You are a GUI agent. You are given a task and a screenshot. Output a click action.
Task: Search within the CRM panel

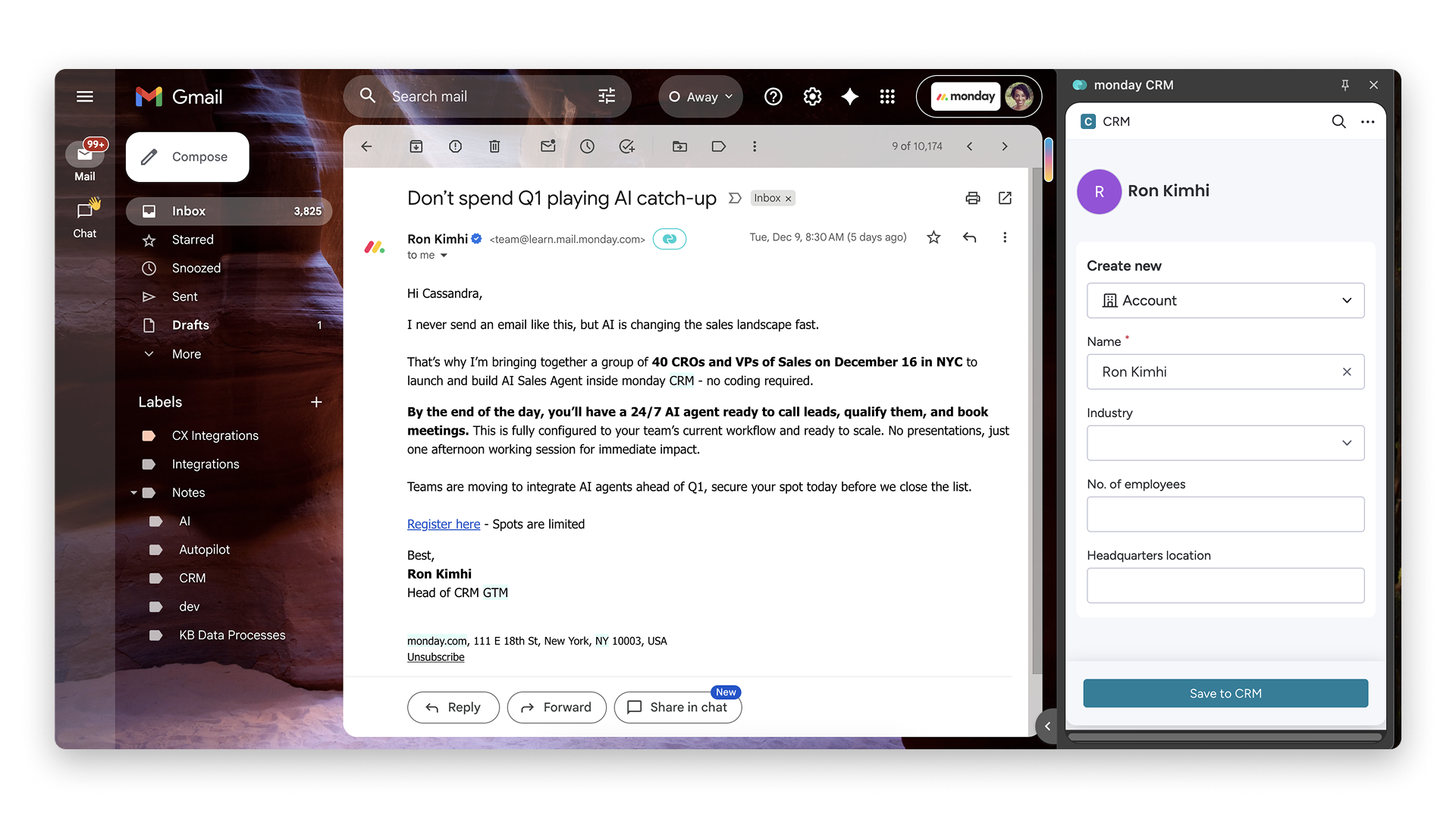click(1338, 121)
